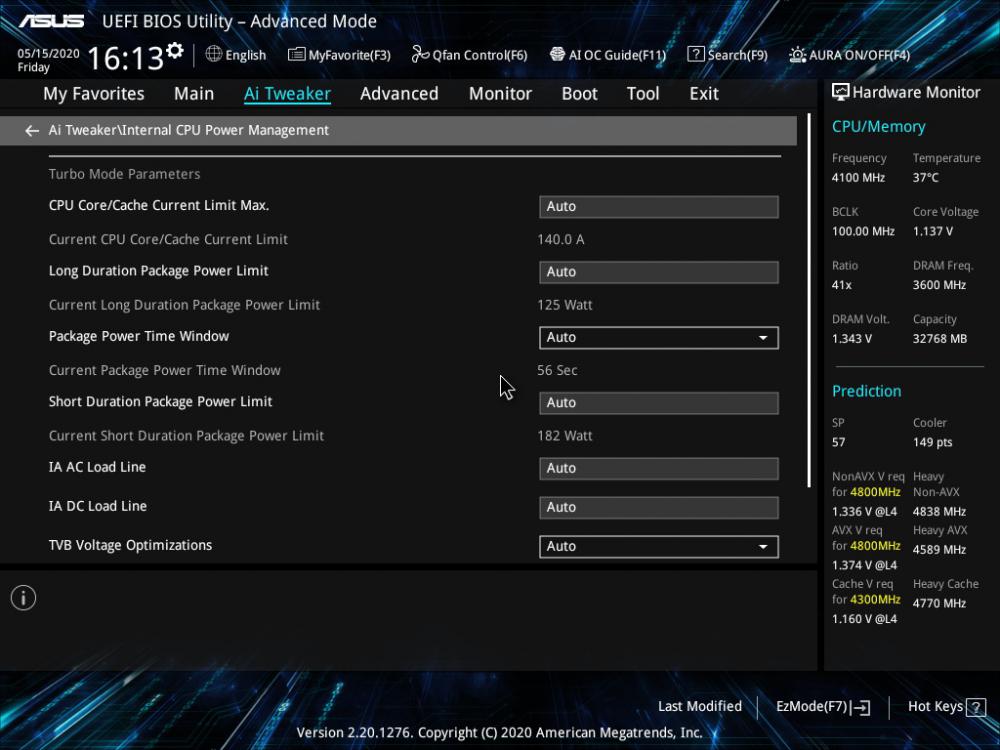Click the Hot Keys question mark icon
Viewport: 1000px width, 750px height.
pos(976,707)
